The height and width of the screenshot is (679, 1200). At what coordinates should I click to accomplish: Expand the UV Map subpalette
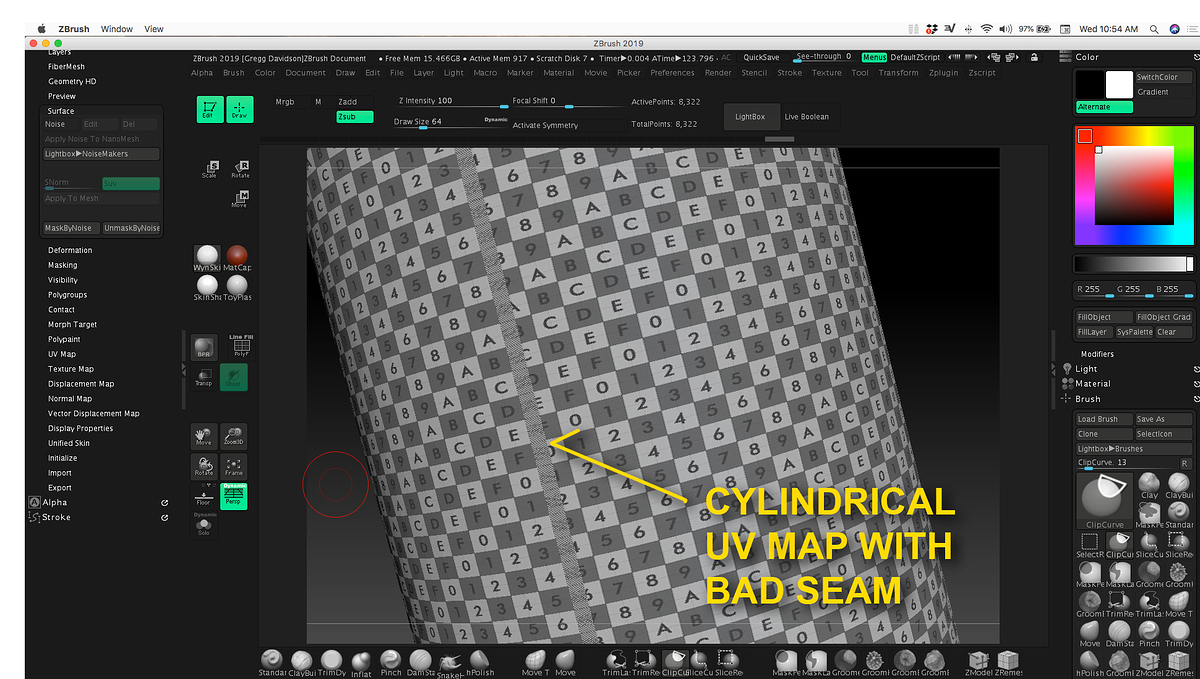click(62, 354)
